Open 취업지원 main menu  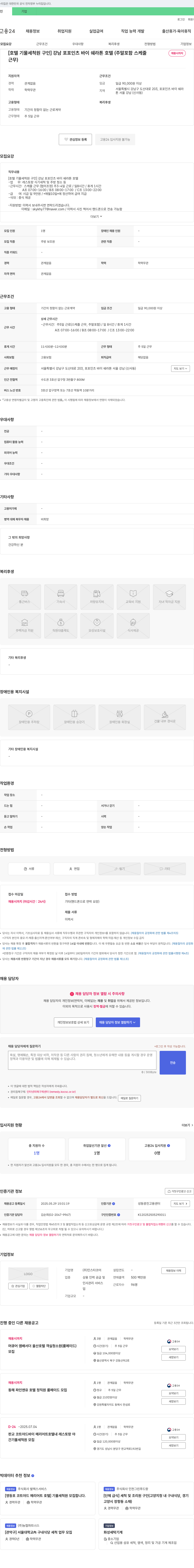[x=64, y=31]
